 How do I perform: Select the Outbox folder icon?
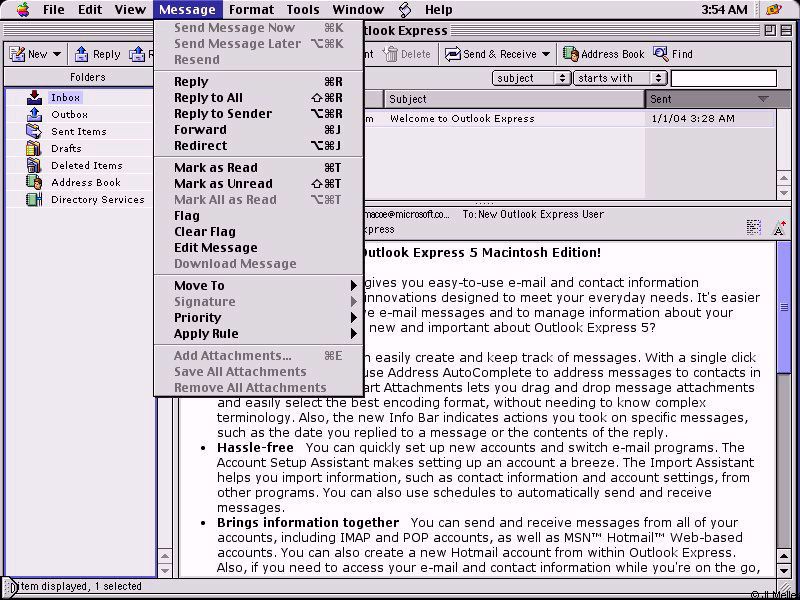tap(34, 114)
